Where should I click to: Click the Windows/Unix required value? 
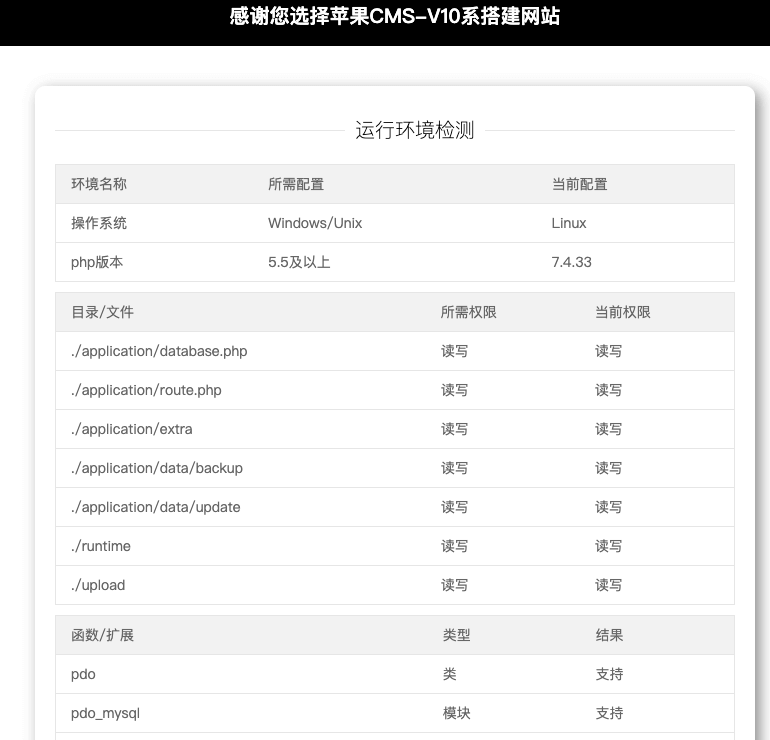click(x=315, y=223)
